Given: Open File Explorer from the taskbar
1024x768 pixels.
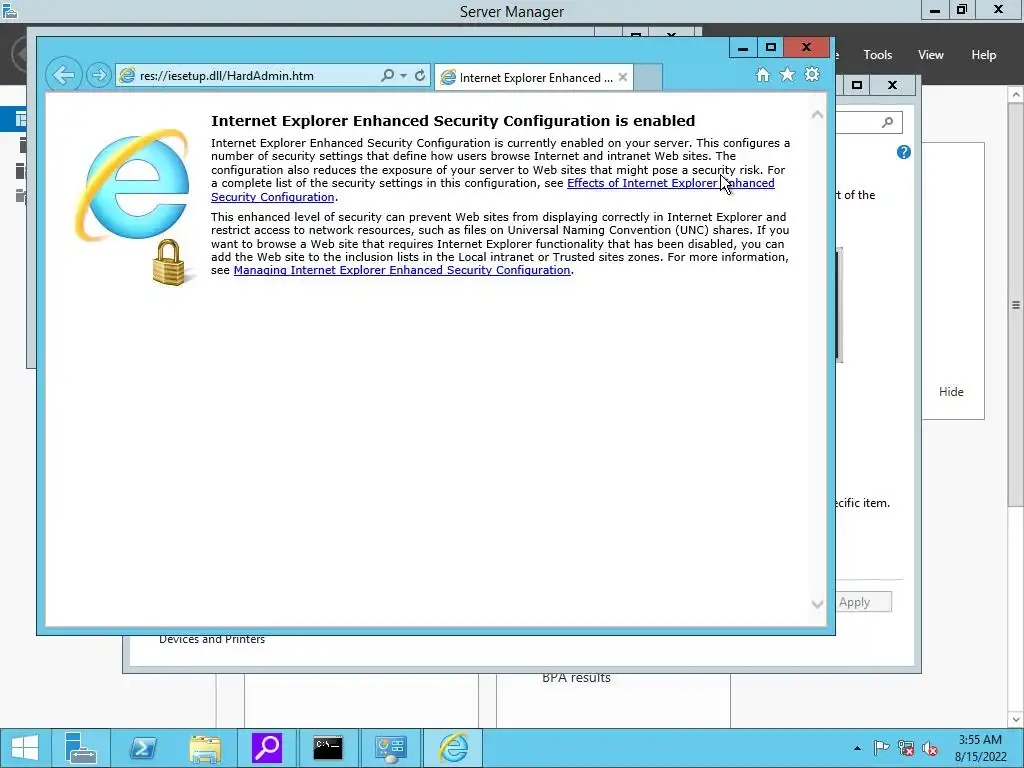Looking at the screenshot, I should point(204,748).
